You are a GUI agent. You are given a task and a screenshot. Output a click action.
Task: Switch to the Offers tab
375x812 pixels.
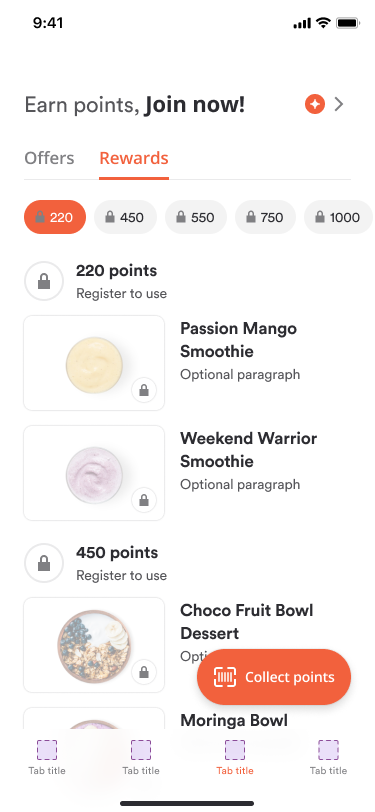pos(49,158)
